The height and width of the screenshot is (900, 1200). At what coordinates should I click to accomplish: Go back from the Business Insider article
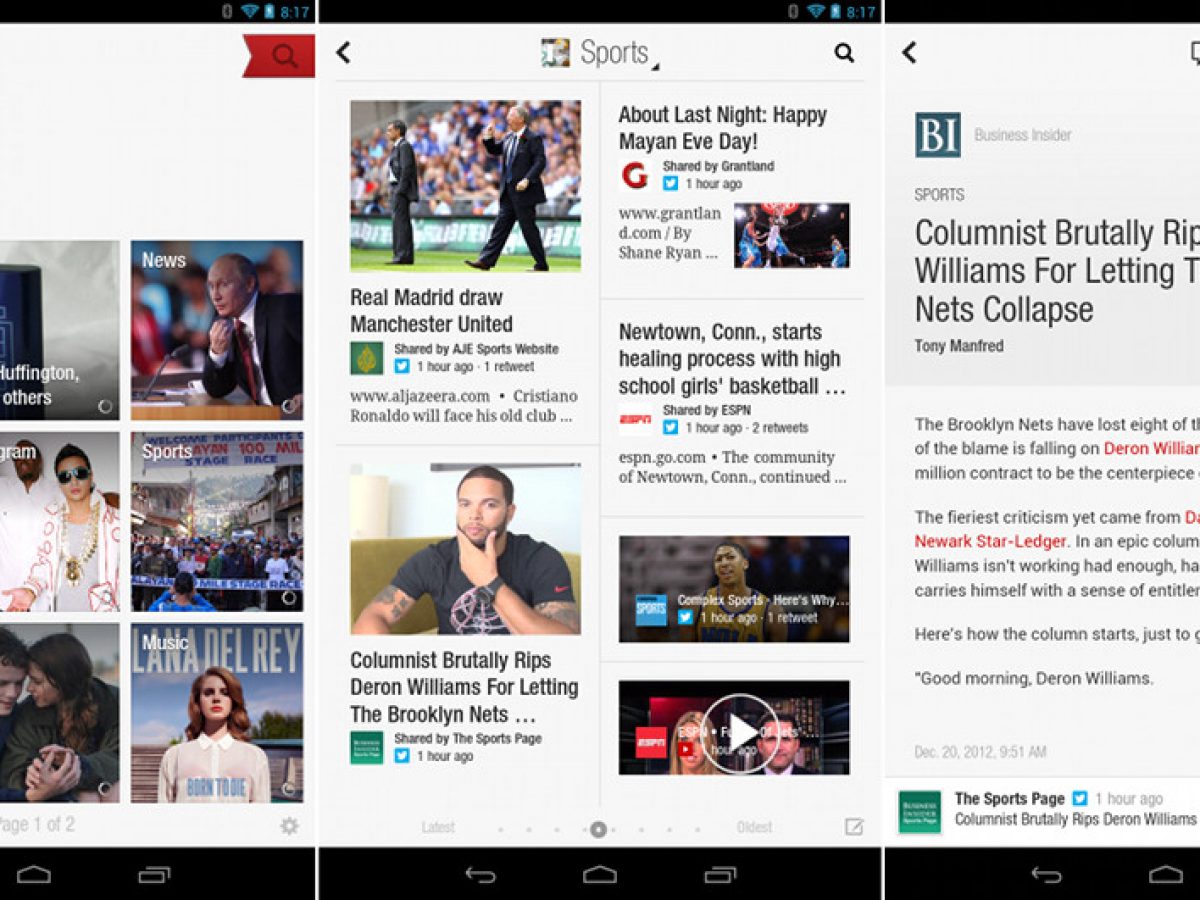(909, 53)
